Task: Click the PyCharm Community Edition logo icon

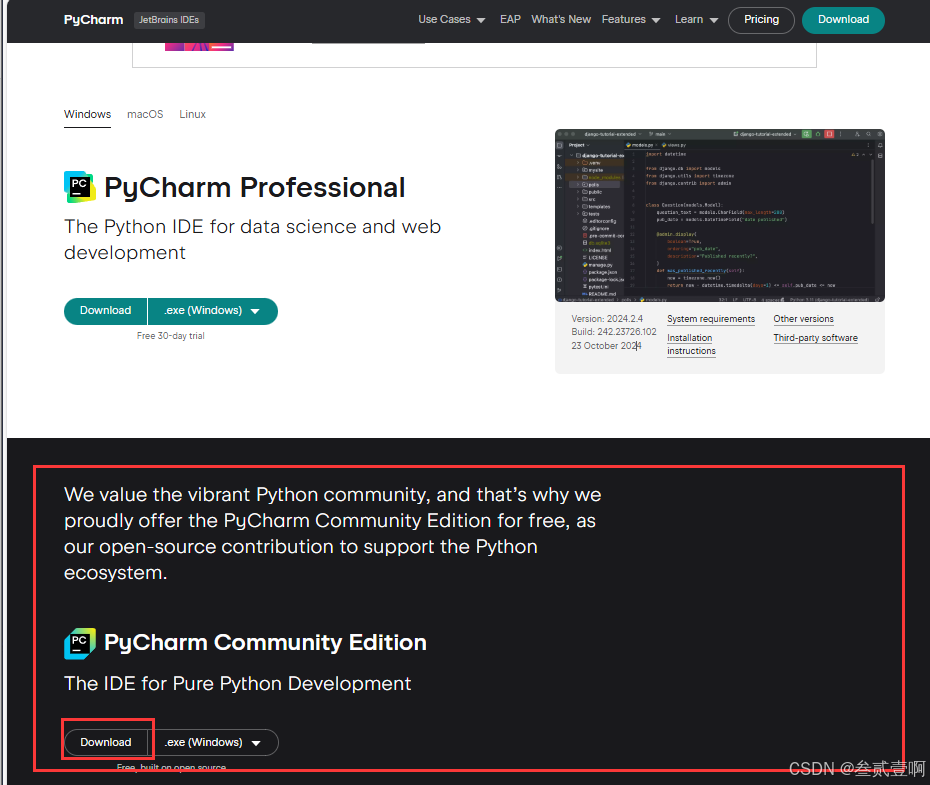Action: 79,643
